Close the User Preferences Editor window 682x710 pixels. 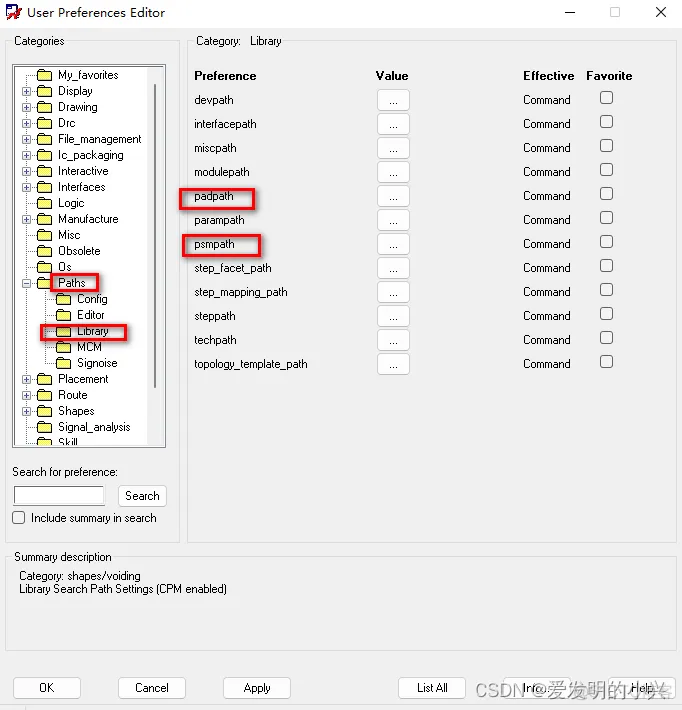pyautogui.click(x=661, y=12)
